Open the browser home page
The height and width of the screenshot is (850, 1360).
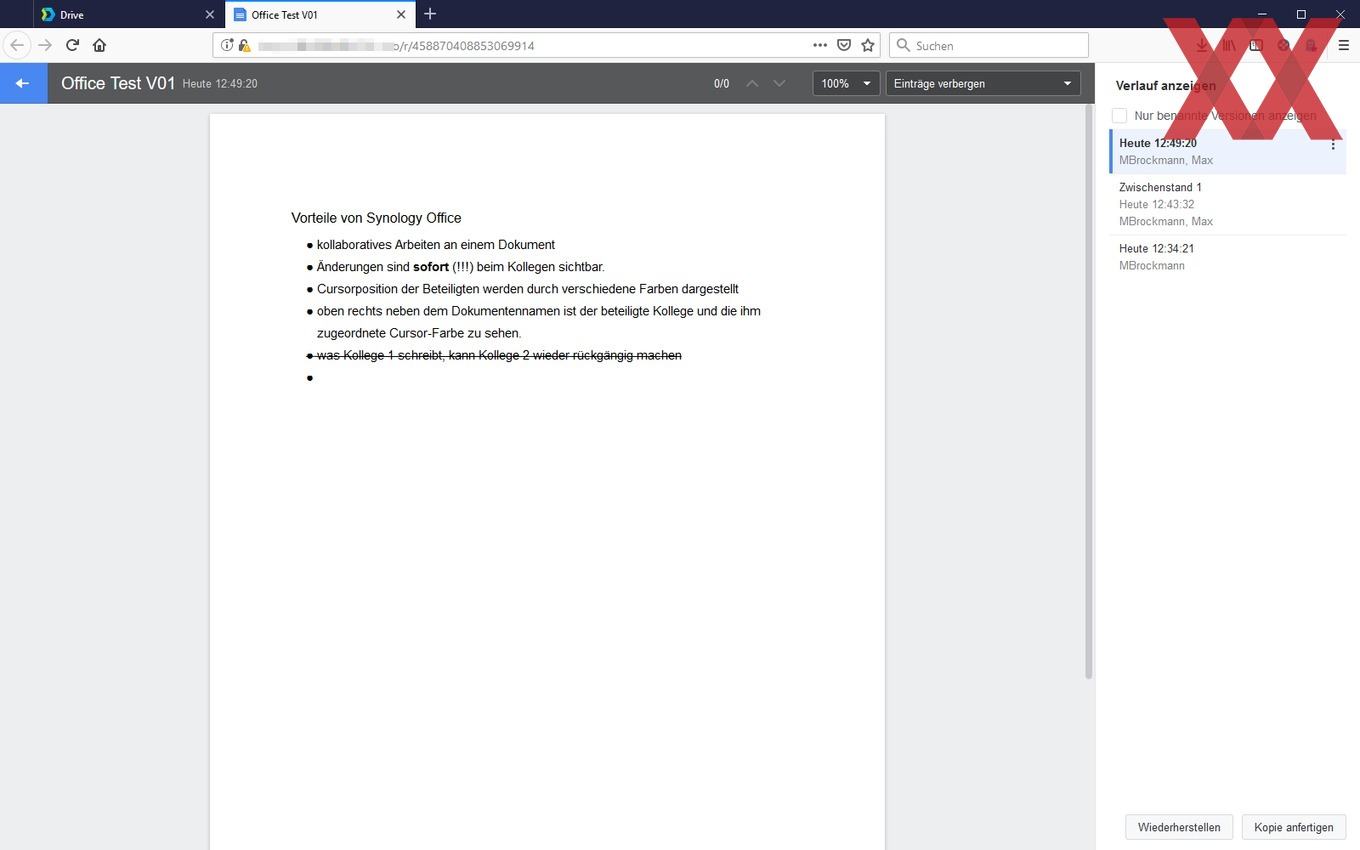tap(99, 45)
